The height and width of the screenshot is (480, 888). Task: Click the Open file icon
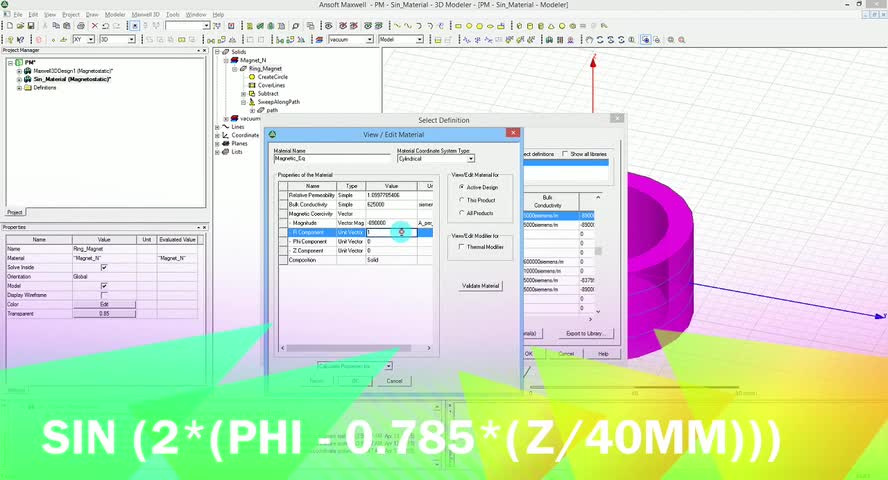tap(20, 26)
